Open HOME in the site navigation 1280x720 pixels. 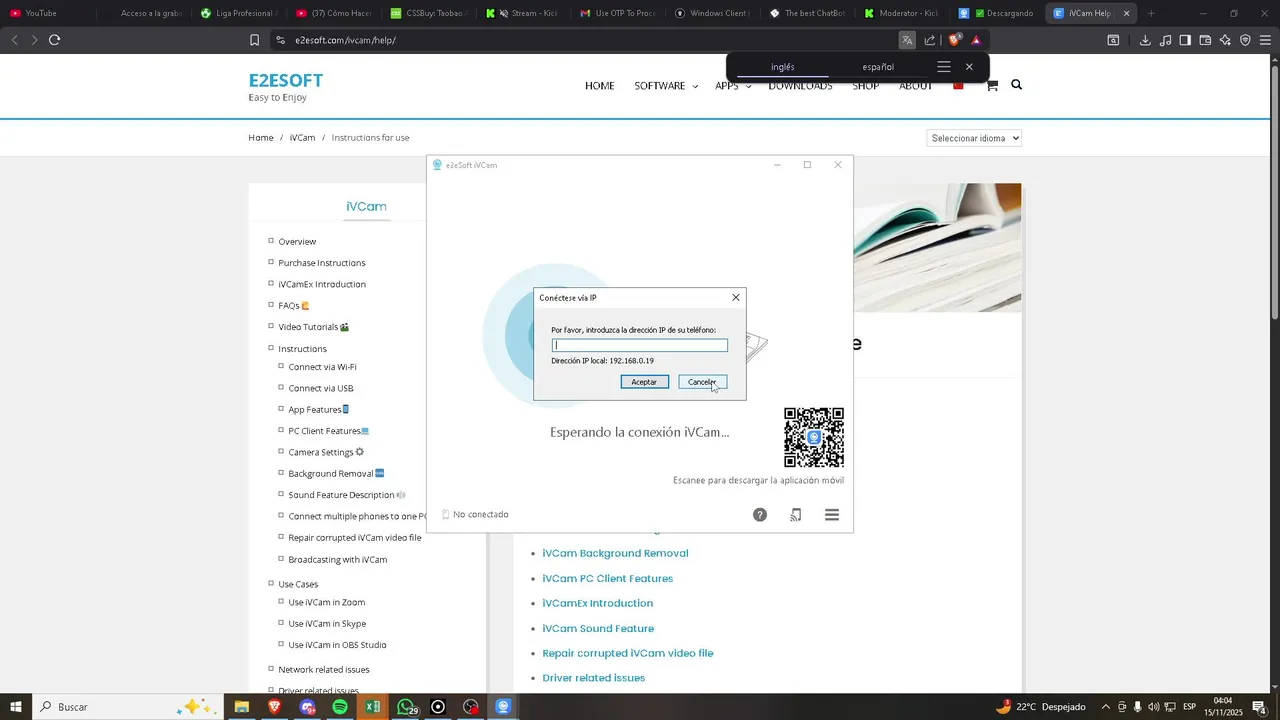click(600, 86)
